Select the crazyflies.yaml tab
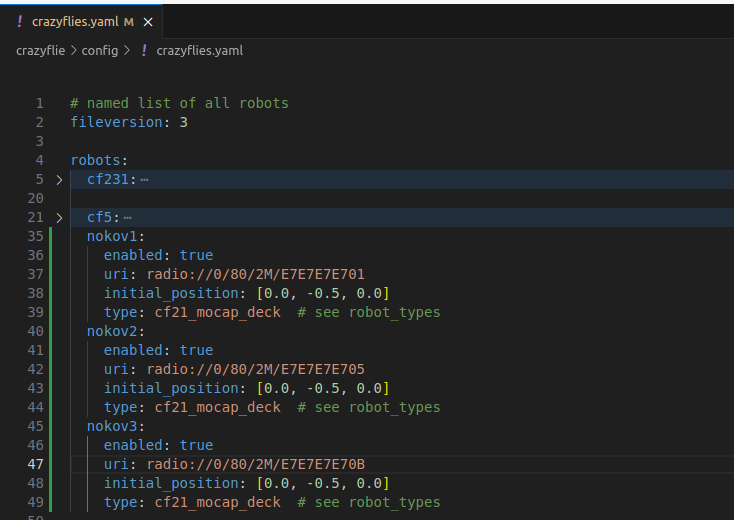 coord(81,22)
